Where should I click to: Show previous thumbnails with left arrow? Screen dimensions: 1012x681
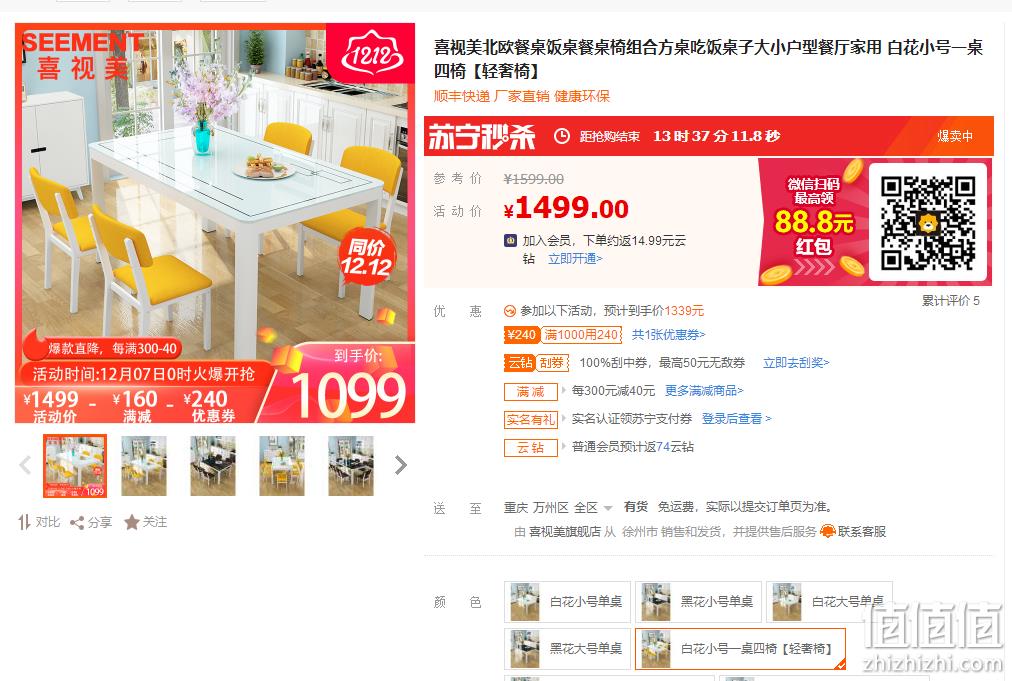tap(25, 465)
